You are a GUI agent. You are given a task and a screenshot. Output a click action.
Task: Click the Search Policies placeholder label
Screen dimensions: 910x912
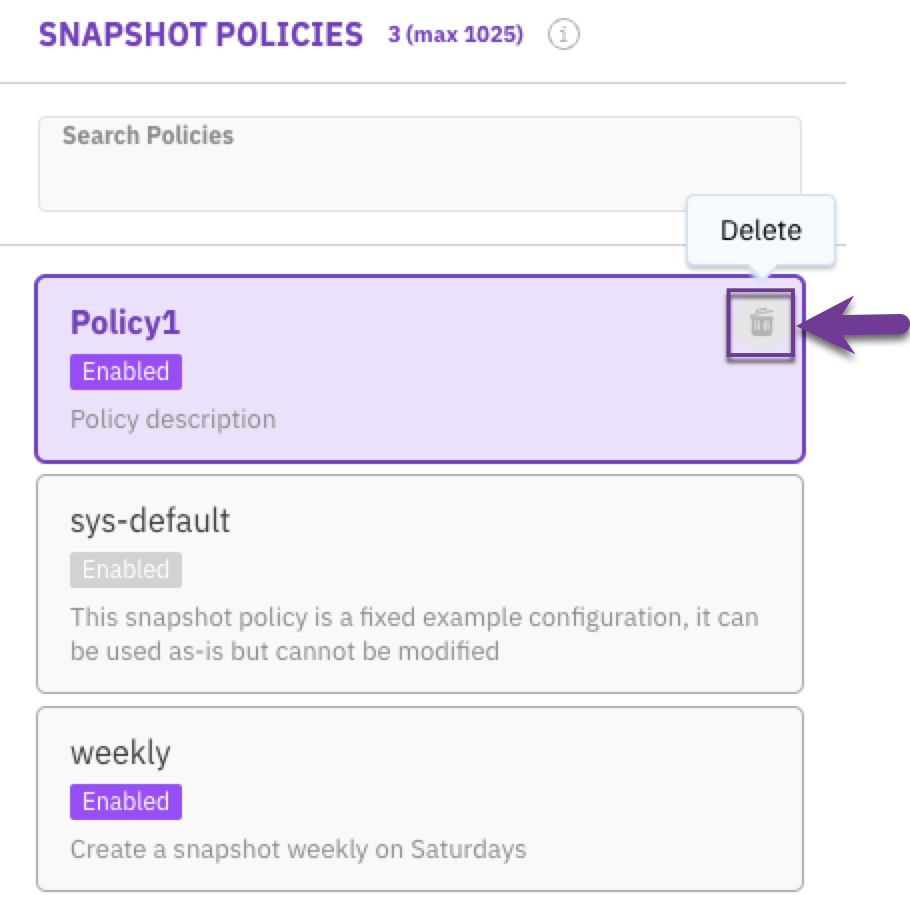click(148, 136)
